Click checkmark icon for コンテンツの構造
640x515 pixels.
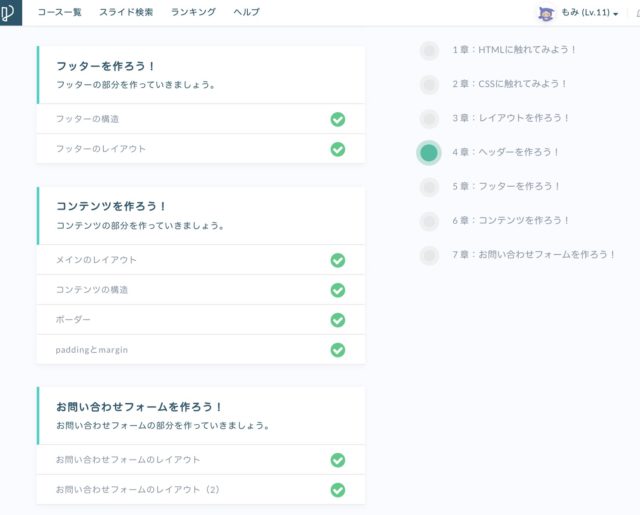tap(338, 290)
